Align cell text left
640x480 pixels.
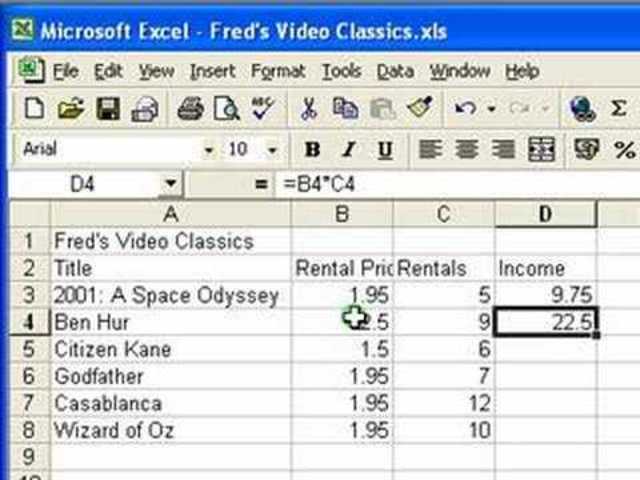(x=431, y=149)
